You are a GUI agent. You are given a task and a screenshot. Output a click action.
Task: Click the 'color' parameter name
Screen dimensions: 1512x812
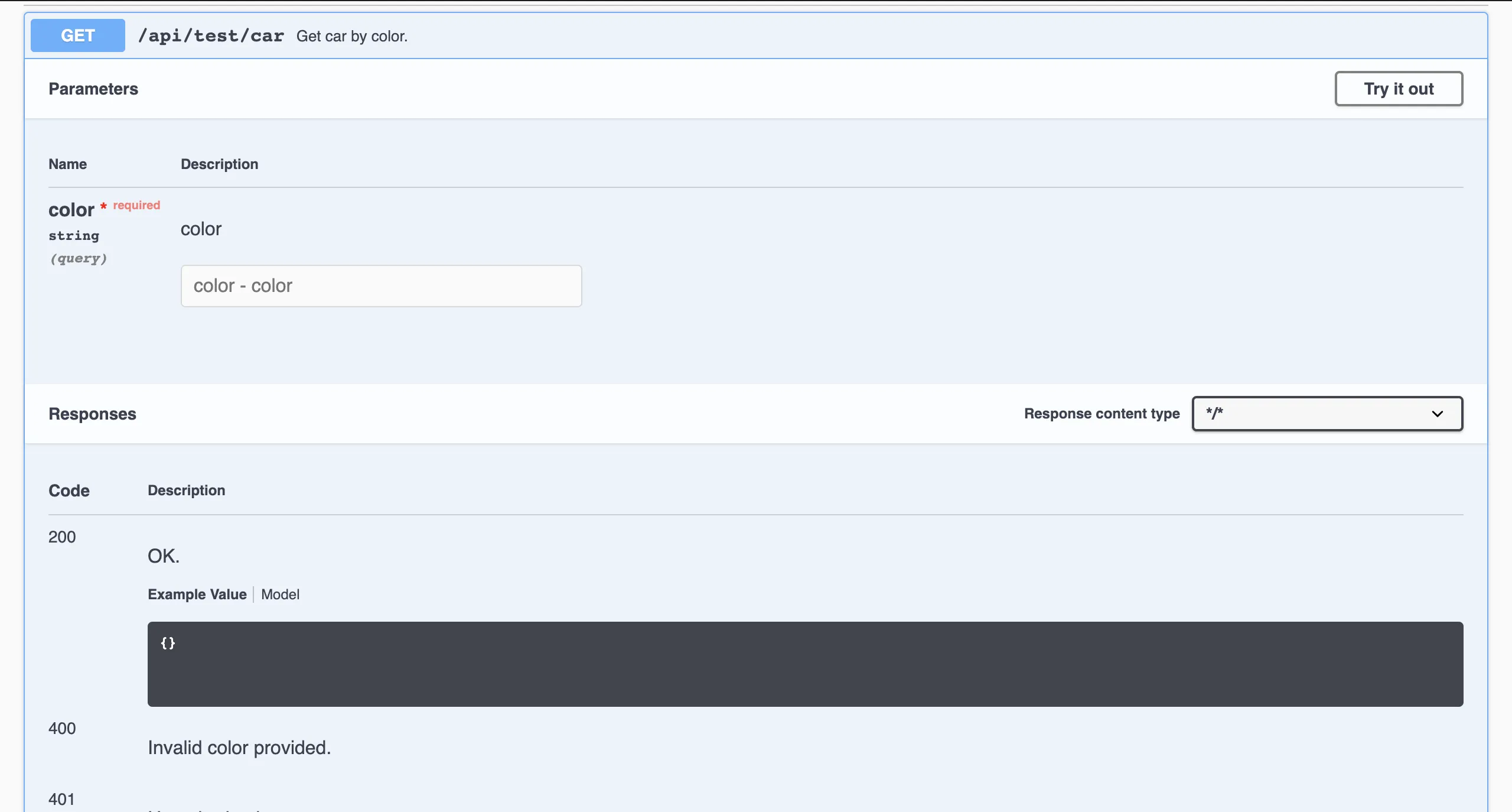(71, 210)
